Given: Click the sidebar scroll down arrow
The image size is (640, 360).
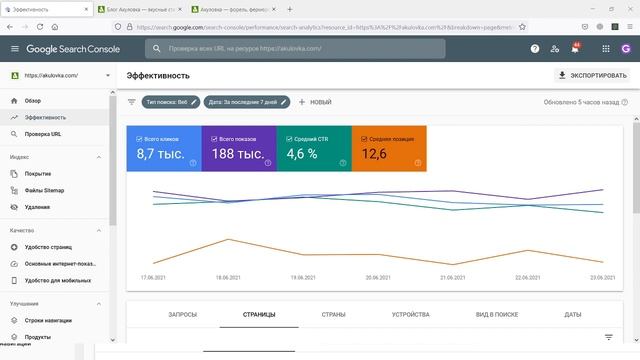Looking at the screenshot, I should pyautogui.click(x=113, y=340).
